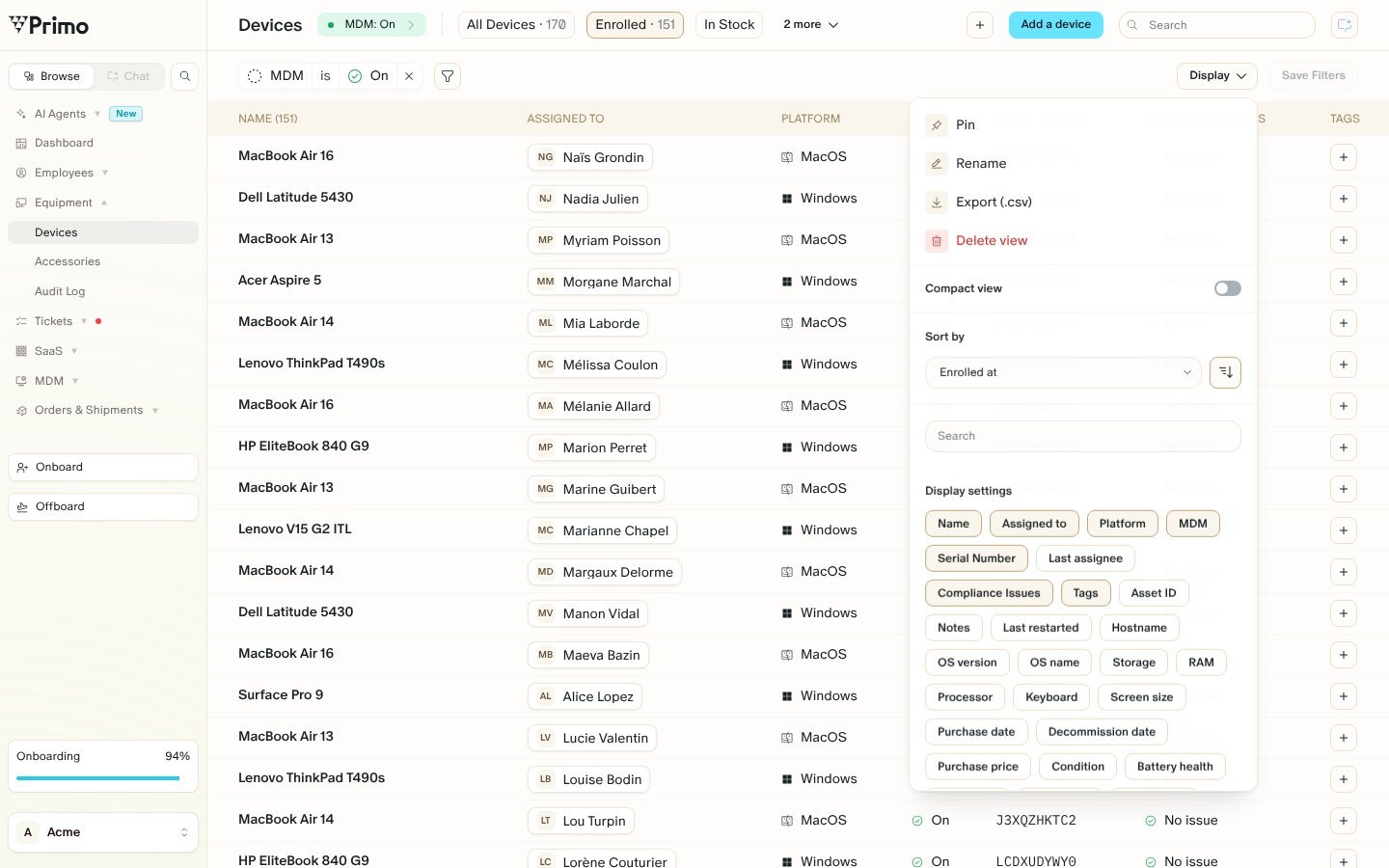Screen dimensions: 1389x868
Task: Click the Onboarding 94% progress bar
Action: [103, 777]
